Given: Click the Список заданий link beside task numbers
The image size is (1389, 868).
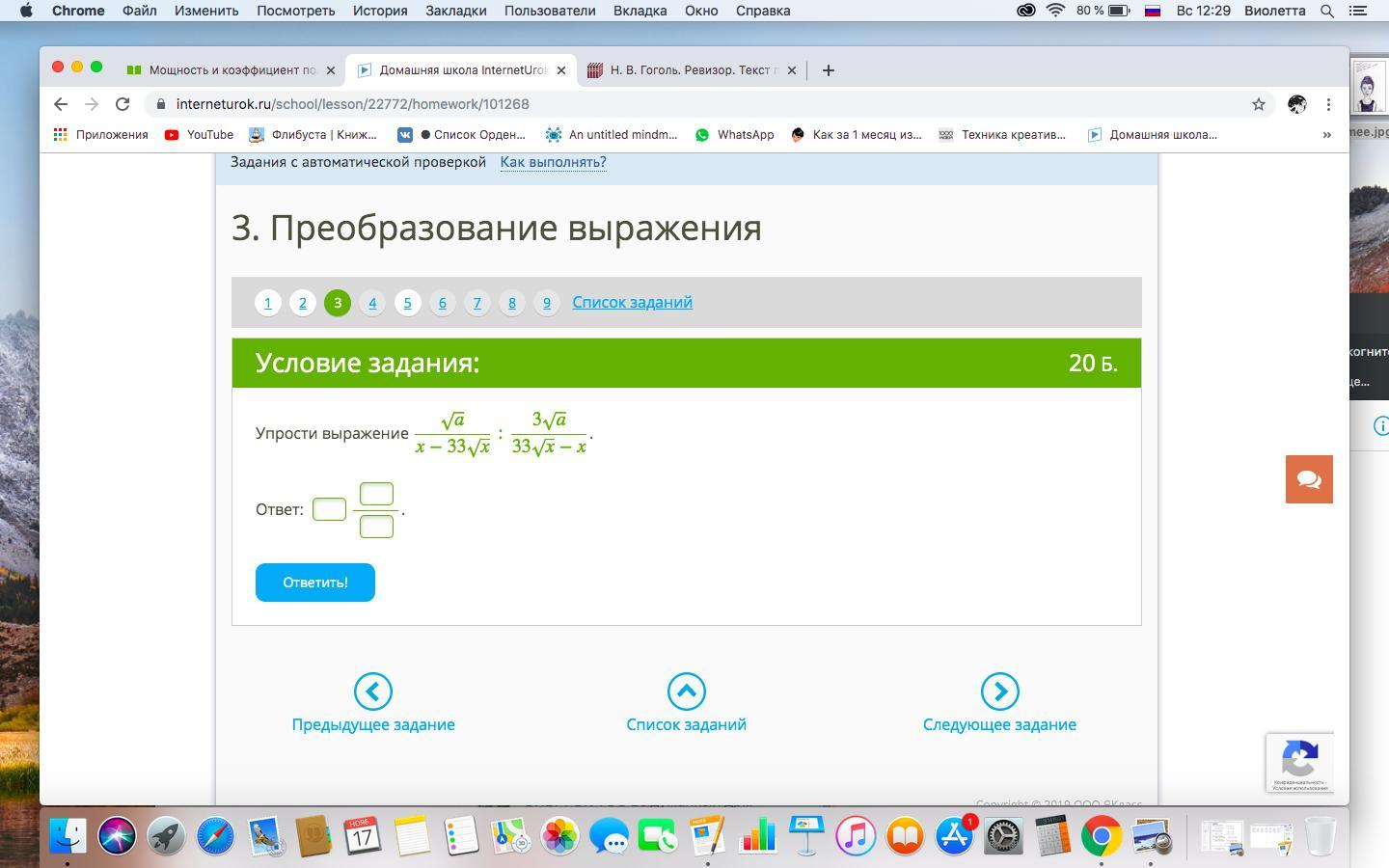Looking at the screenshot, I should (632, 303).
